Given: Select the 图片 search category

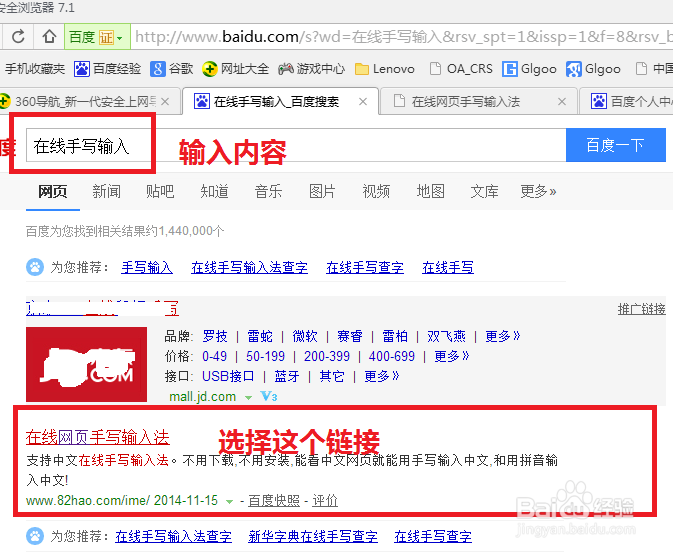Looking at the screenshot, I should click(322, 191).
